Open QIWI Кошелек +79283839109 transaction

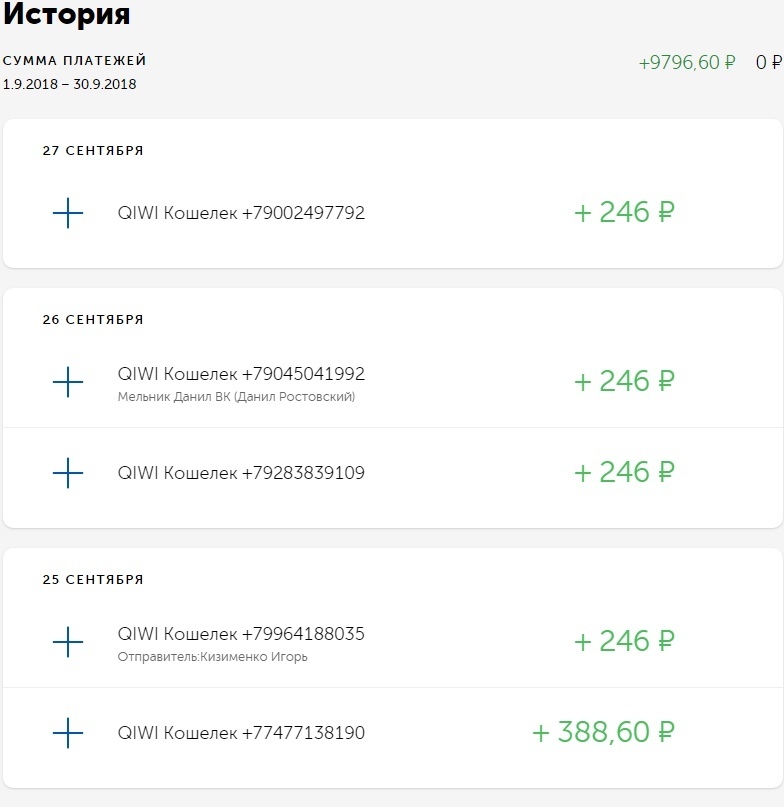tap(241, 473)
